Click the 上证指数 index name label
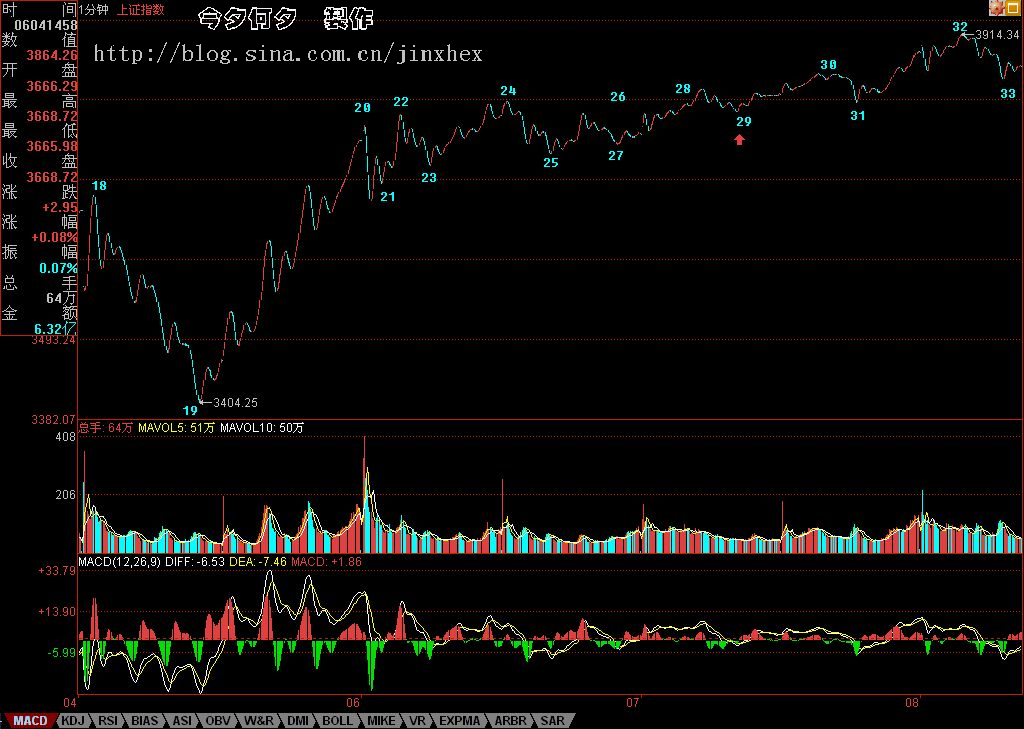This screenshot has width=1024, height=729. pyautogui.click(x=141, y=10)
